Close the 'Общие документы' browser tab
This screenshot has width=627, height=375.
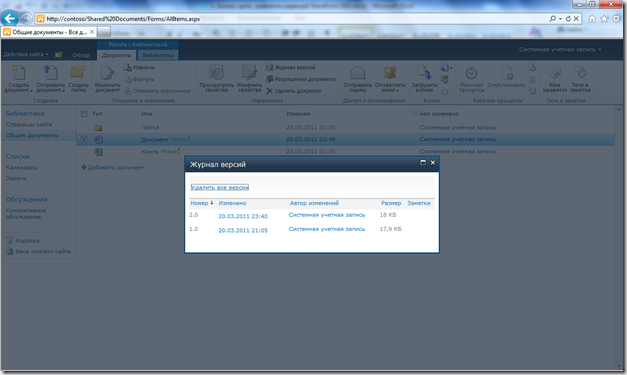point(92,32)
